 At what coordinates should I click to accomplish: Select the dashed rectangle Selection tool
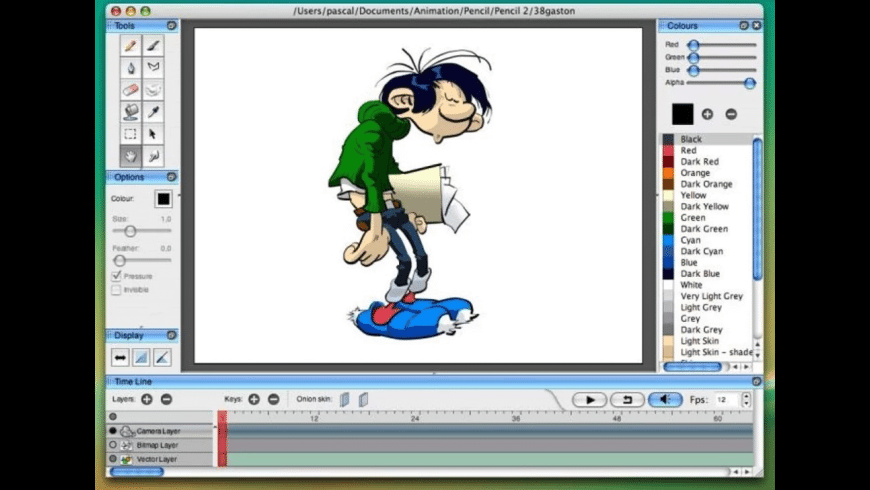click(x=130, y=134)
